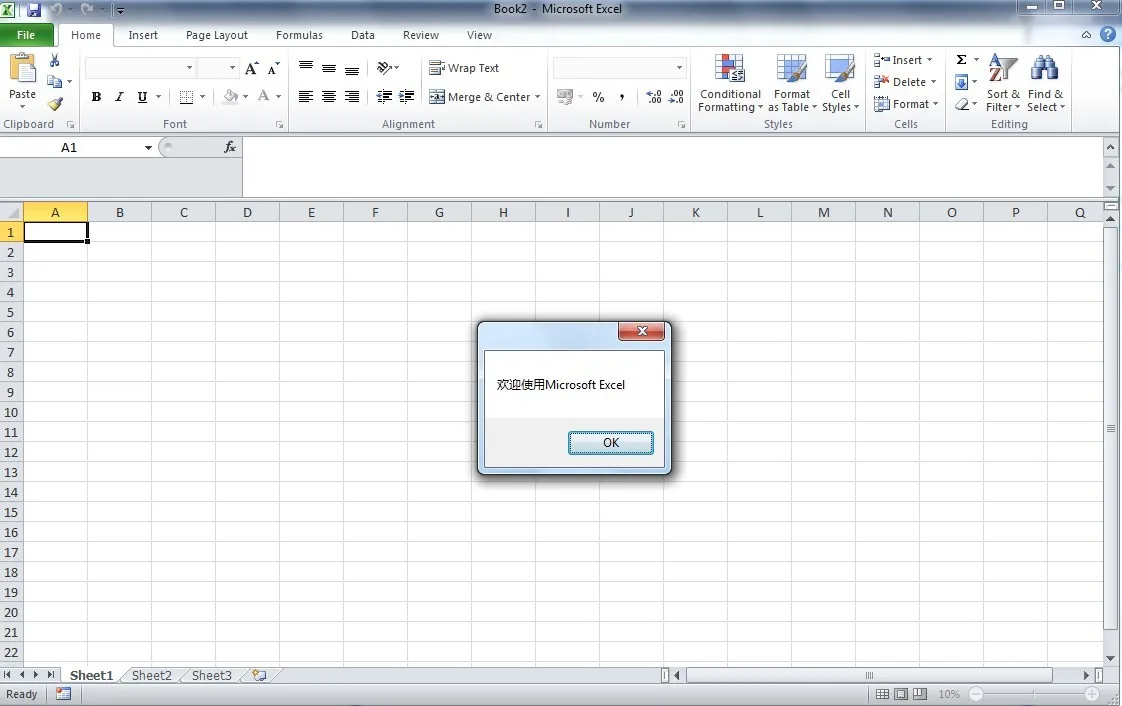1122x706 pixels.
Task: Click the AutoSum sigma icon
Action: pyautogui.click(x=961, y=60)
